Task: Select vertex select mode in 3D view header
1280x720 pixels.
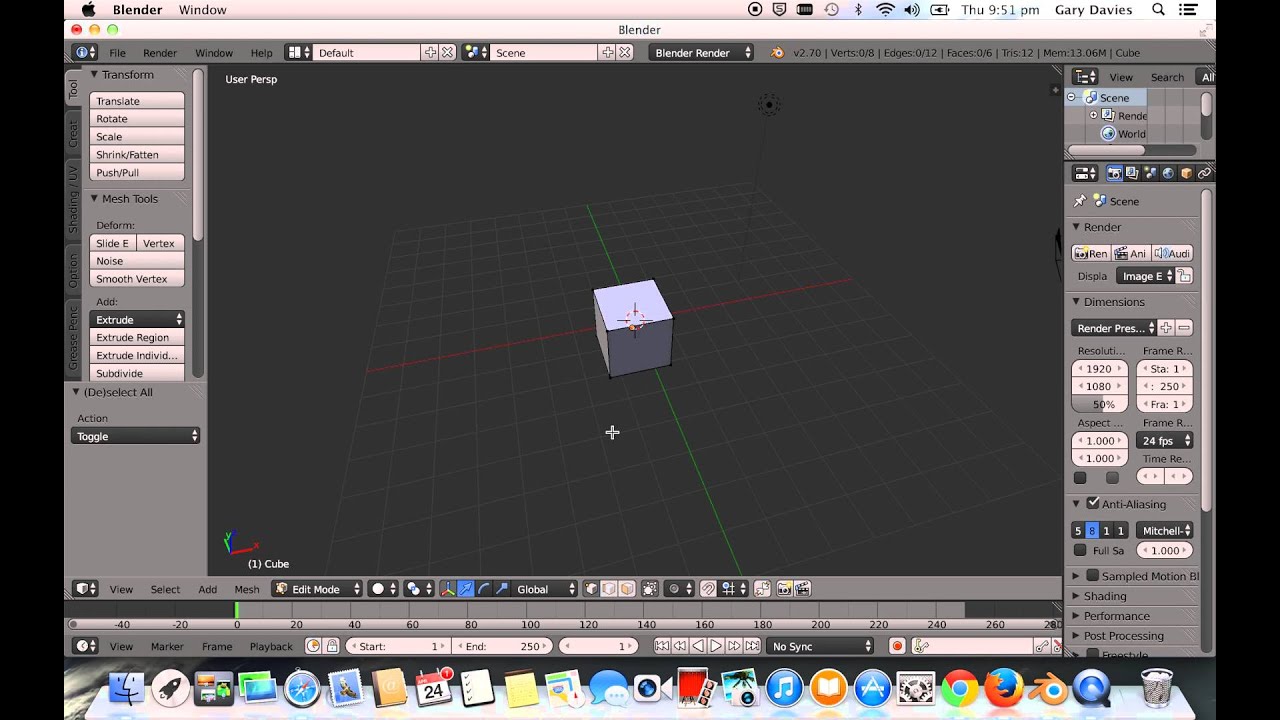Action: (590, 589)
